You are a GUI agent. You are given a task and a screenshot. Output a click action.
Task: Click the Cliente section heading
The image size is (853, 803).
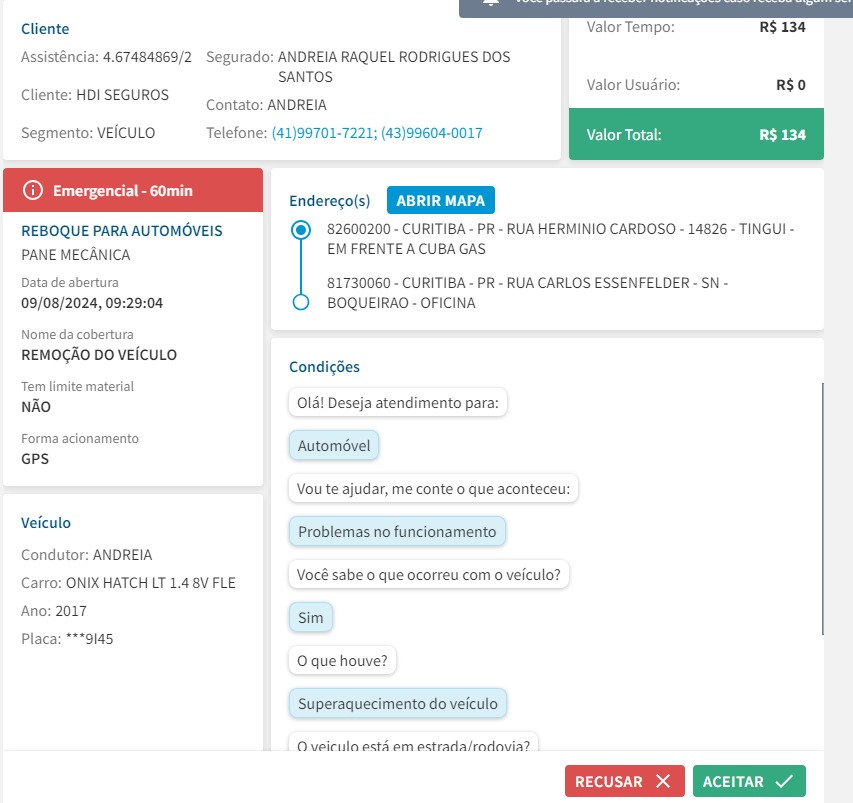coord(45,29)
